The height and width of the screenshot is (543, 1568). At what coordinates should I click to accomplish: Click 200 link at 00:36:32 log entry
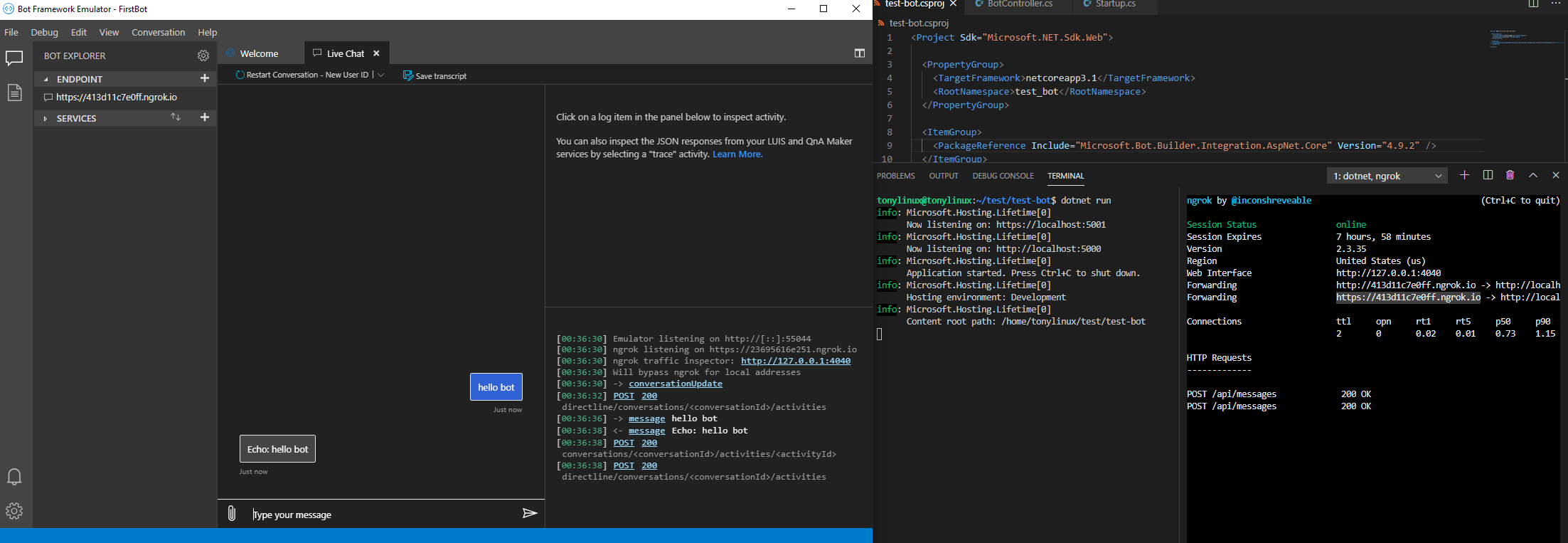[649, 396]
